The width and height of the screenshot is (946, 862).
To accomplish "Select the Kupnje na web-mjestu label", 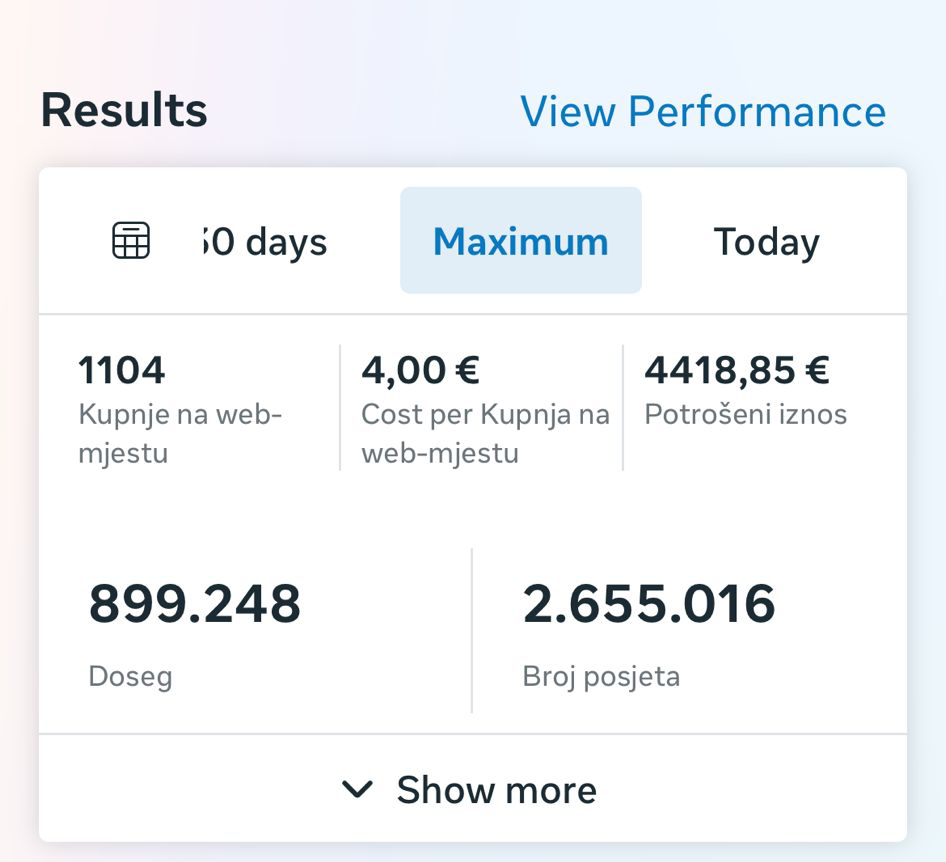I will (181, 433).
